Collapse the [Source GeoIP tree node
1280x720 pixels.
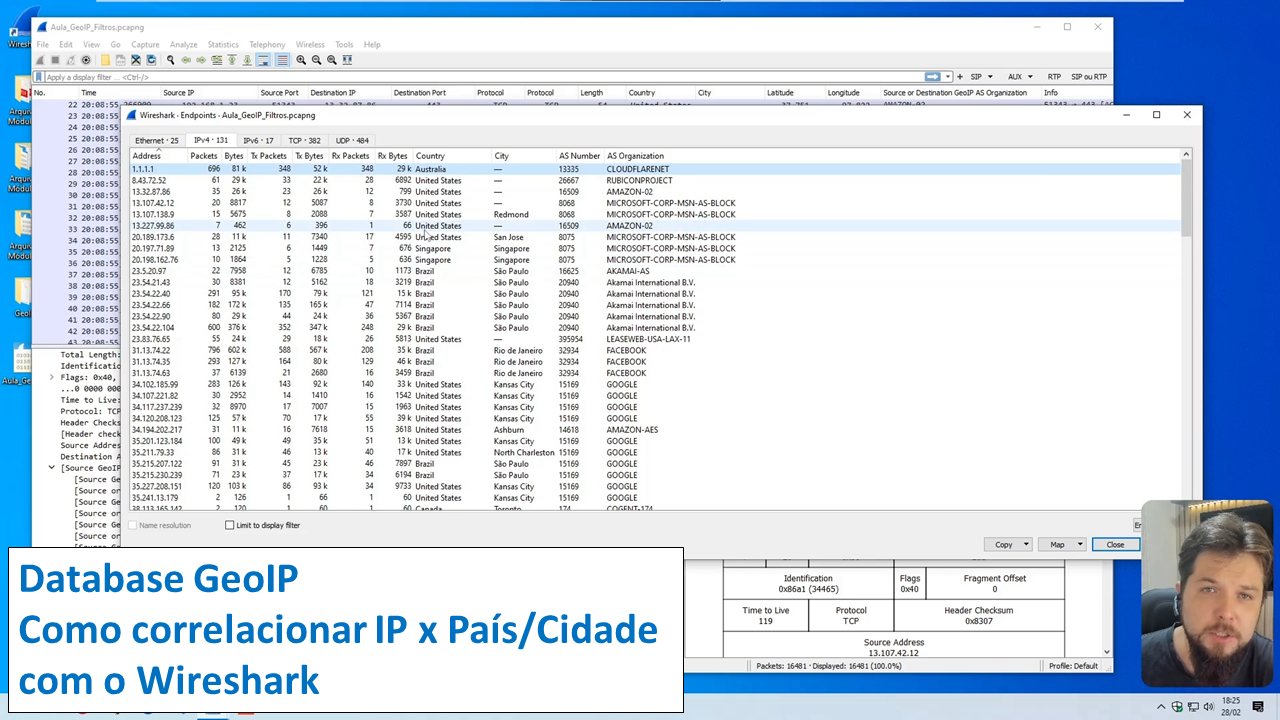(x=52, y=468)
